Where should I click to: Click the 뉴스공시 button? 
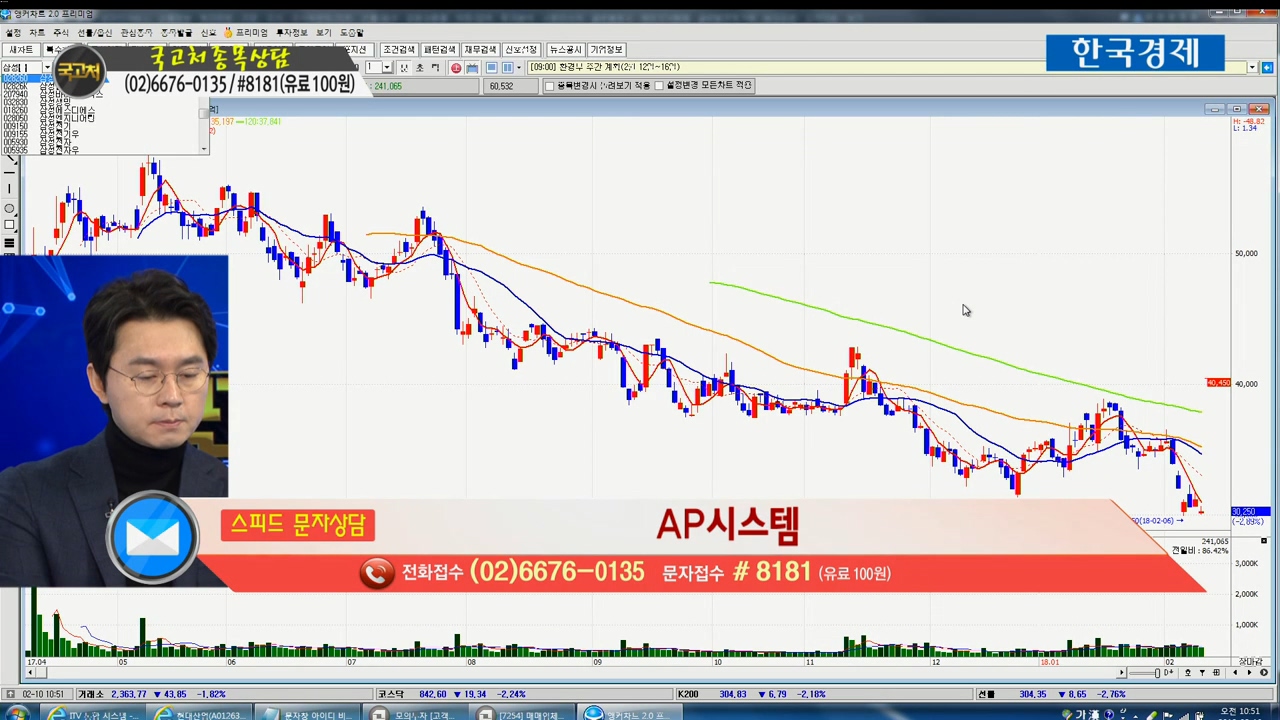565,50
